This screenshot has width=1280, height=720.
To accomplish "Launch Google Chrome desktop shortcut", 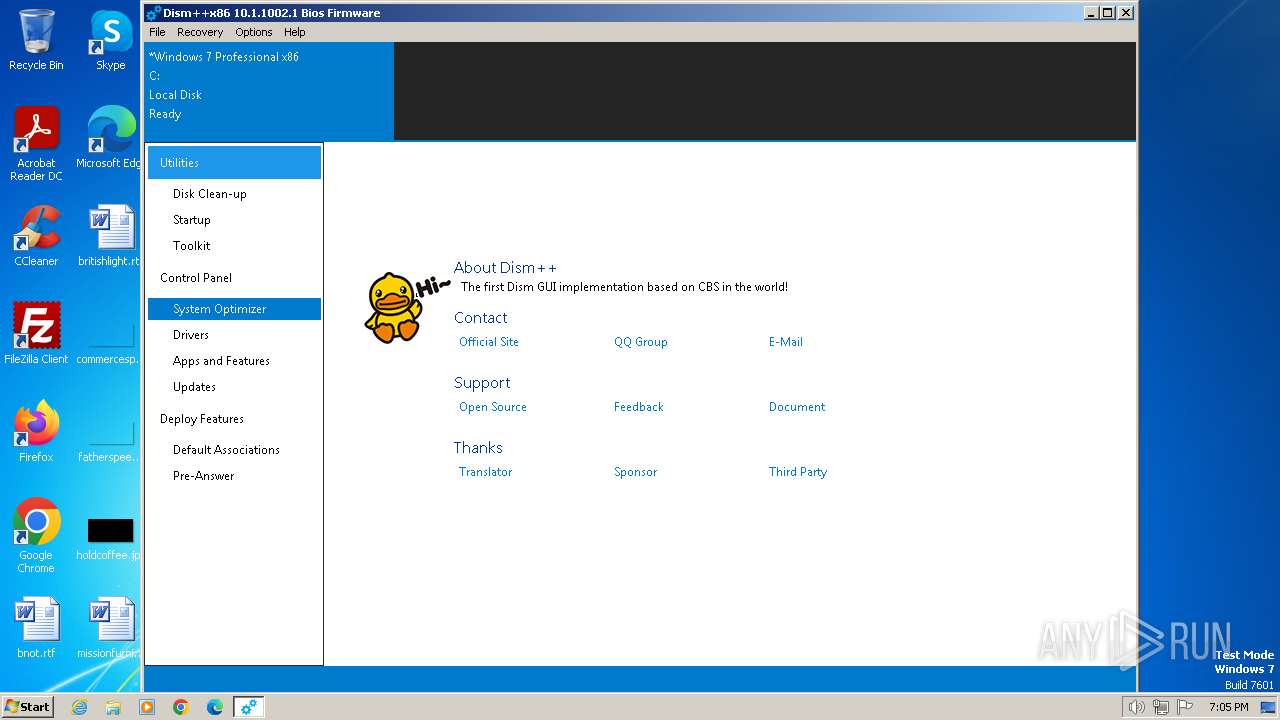I will pos(36,536).
